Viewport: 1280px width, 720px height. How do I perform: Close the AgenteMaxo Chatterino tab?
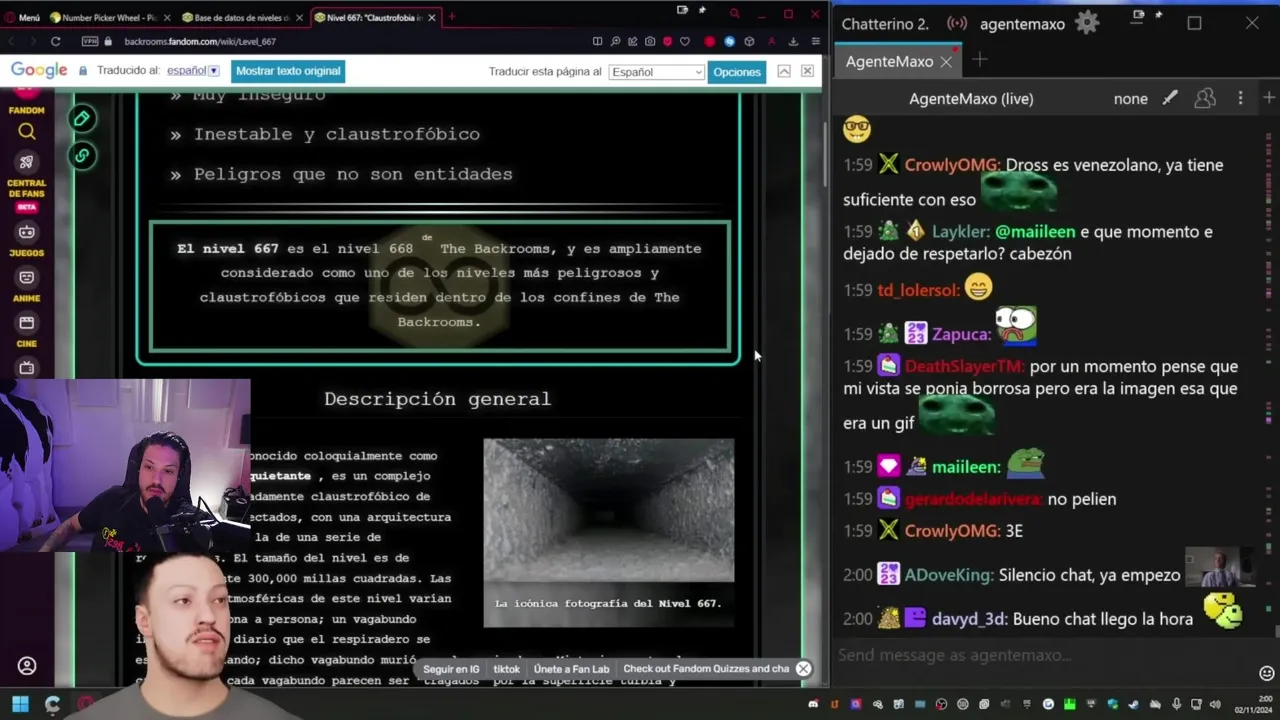pyautogui.click(x=945, y=62)
